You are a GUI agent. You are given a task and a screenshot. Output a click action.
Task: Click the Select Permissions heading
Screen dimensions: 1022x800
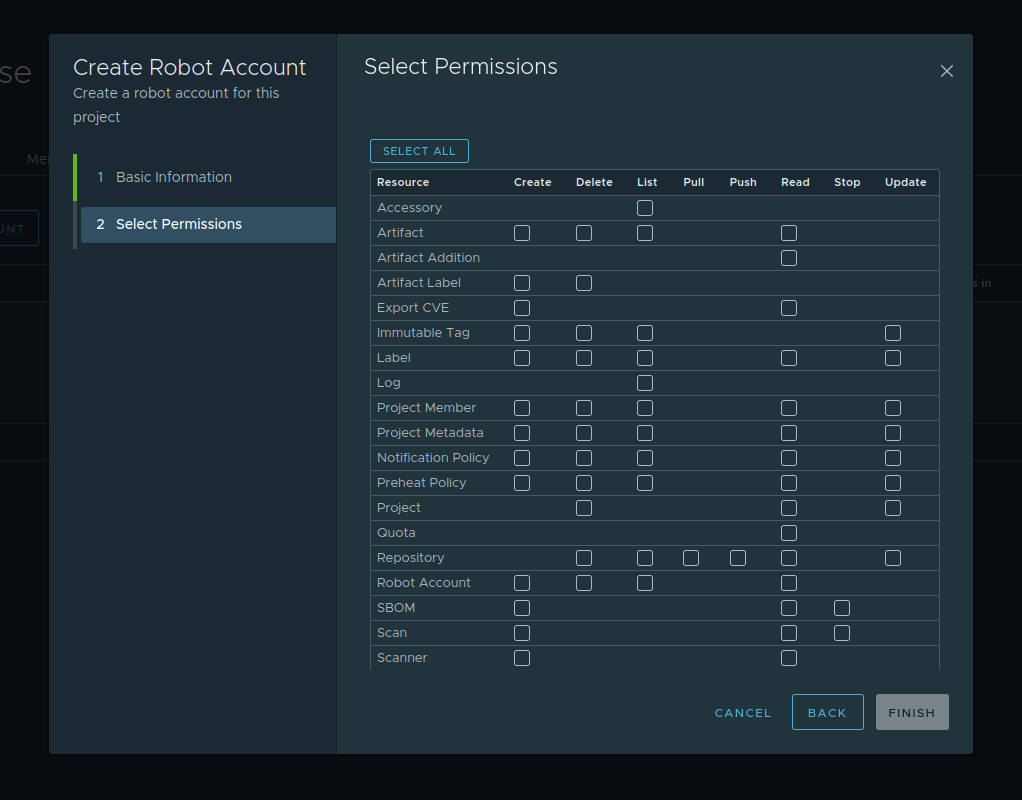461,67
